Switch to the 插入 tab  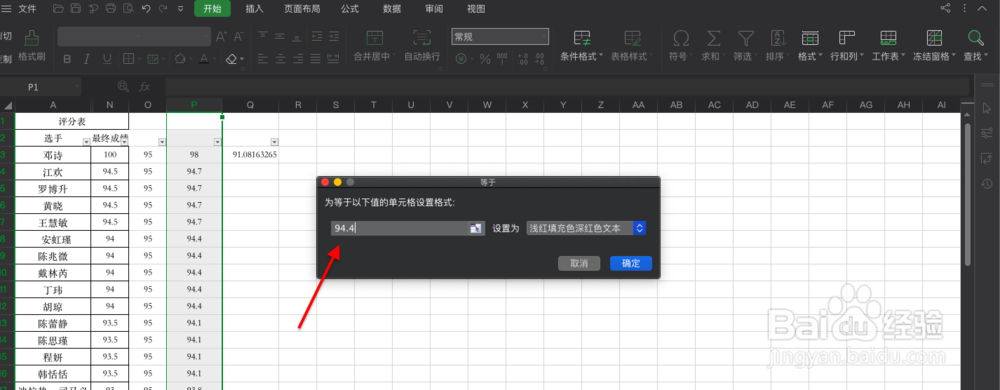[x=254, y=9]
